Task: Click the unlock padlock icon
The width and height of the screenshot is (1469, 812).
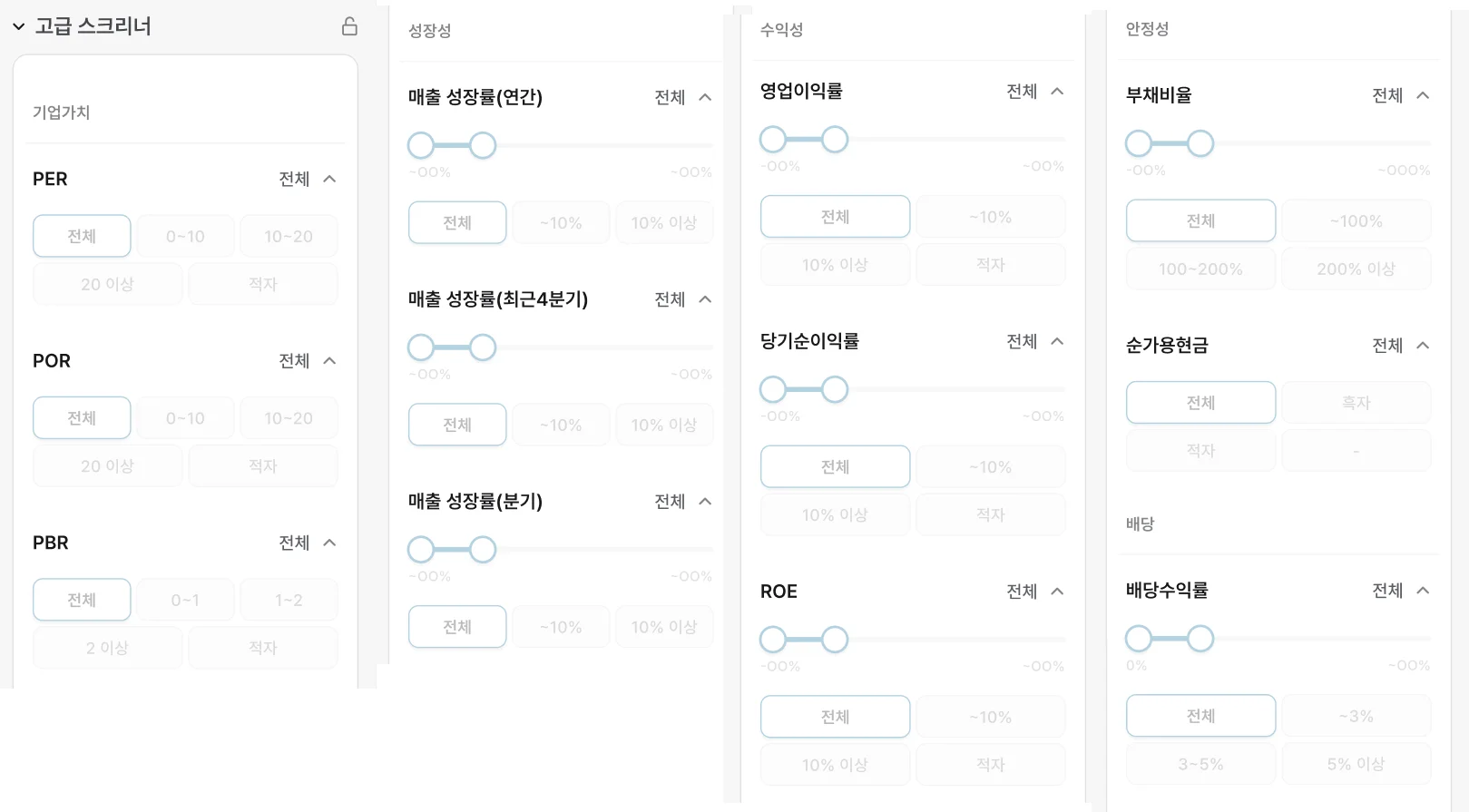Action: [x=349, y=26]
